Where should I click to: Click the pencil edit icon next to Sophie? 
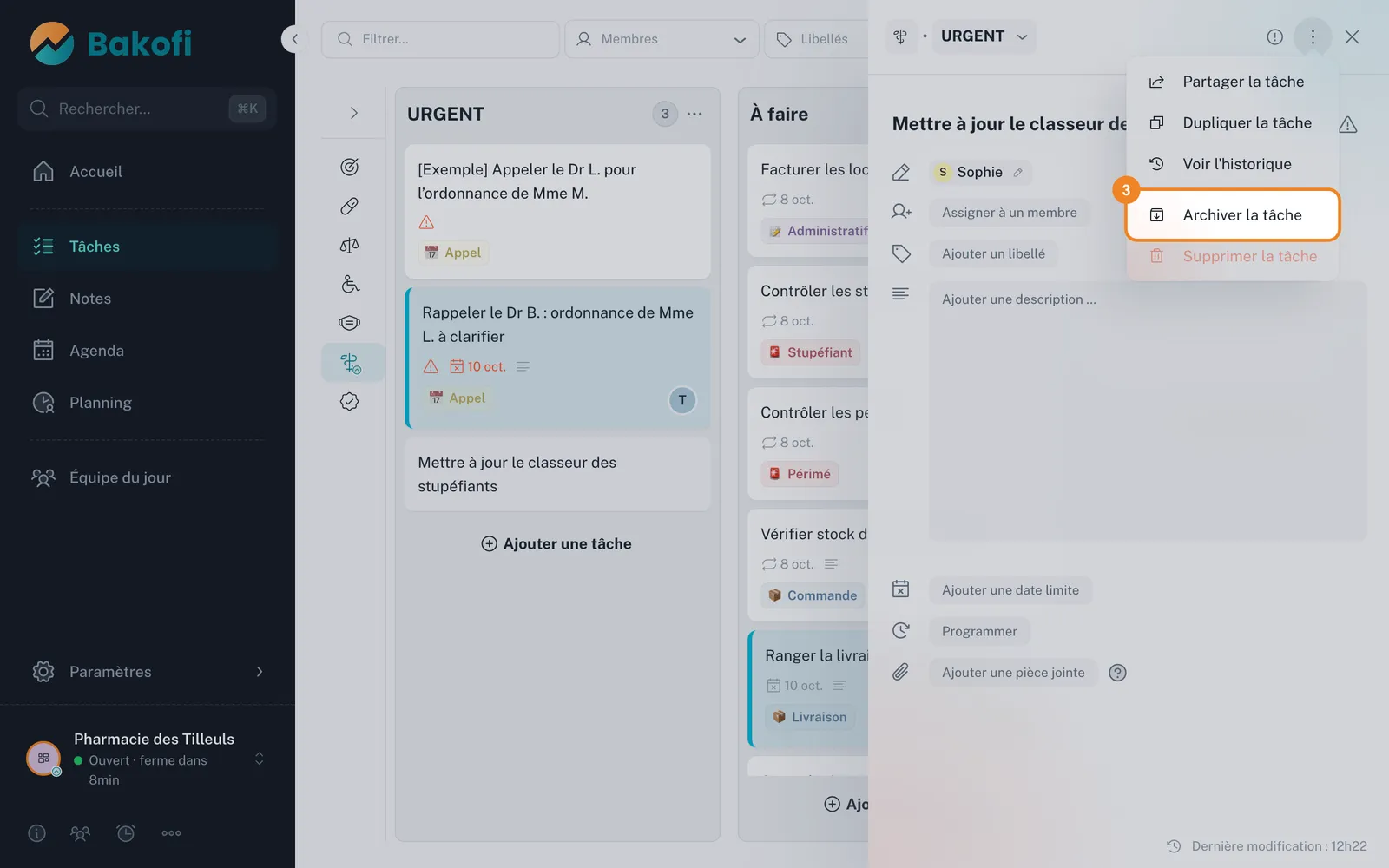click(x=1018, y=172)
